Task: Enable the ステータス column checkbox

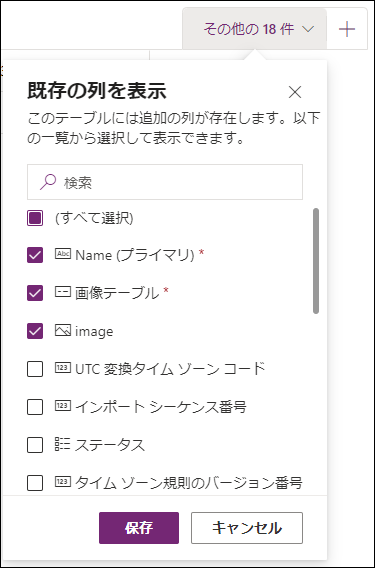Action: 35,445
